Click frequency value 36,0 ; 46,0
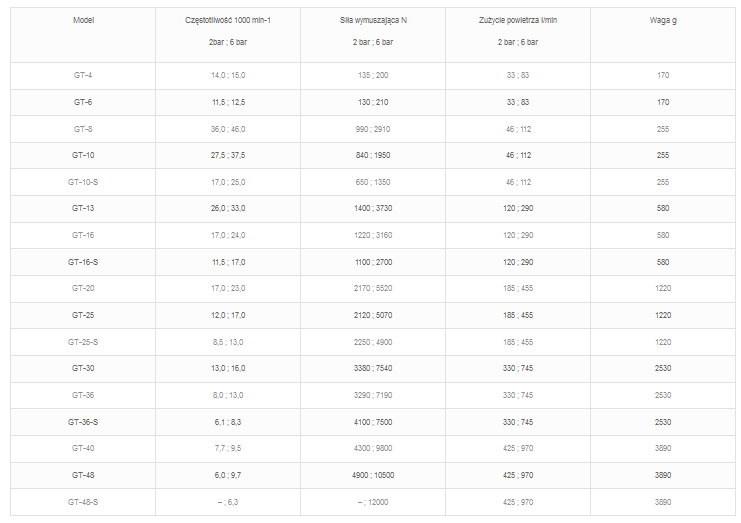This screenshot has height=523, width=741. click(x=228, y=129)
